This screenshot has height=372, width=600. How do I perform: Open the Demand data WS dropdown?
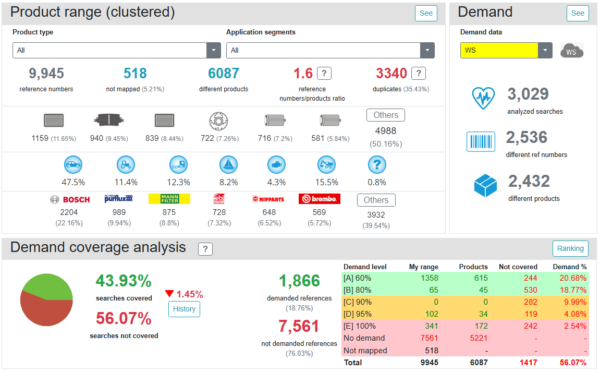[506, 50]
